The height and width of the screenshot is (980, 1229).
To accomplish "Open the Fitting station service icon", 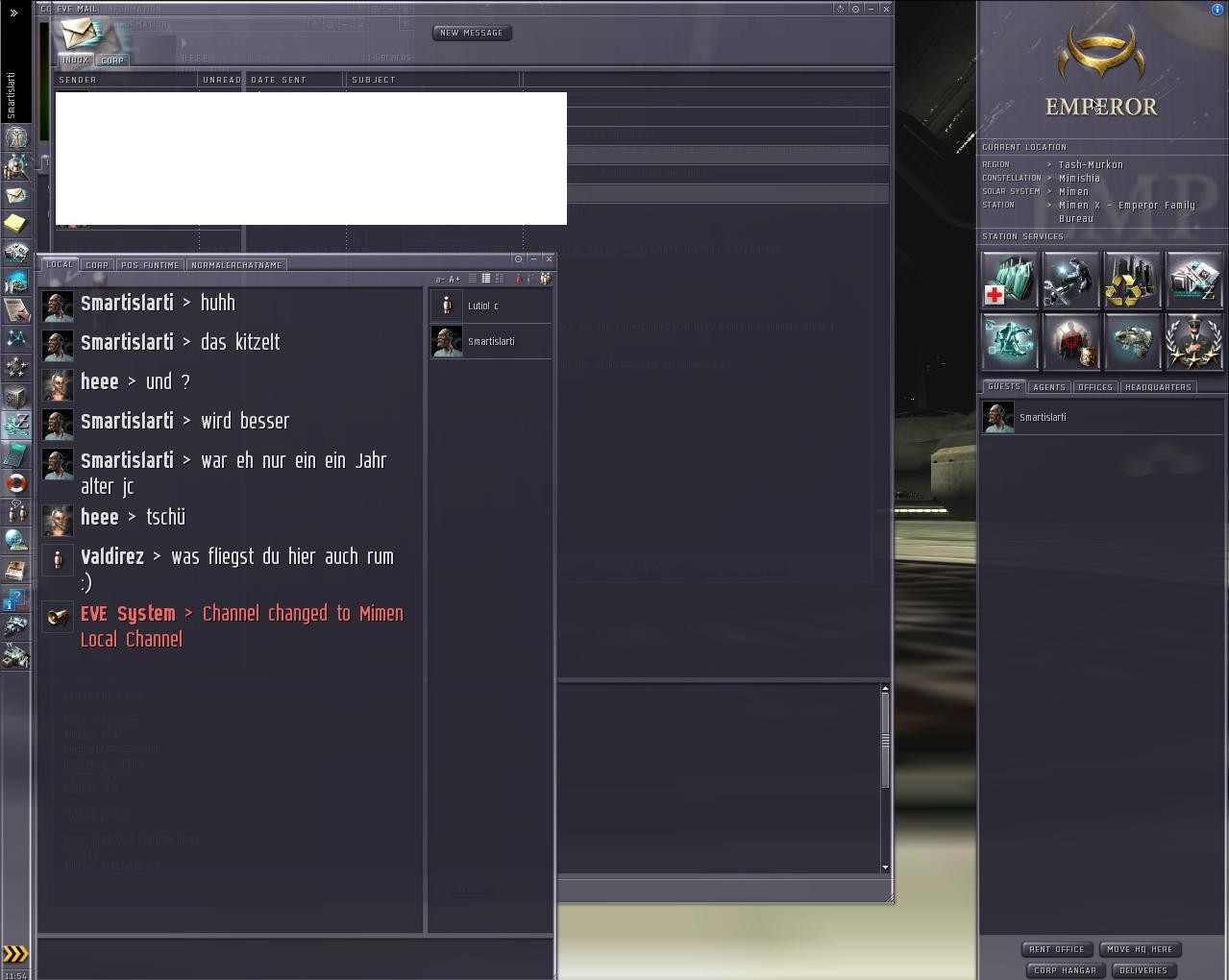I will point(1010,341).
